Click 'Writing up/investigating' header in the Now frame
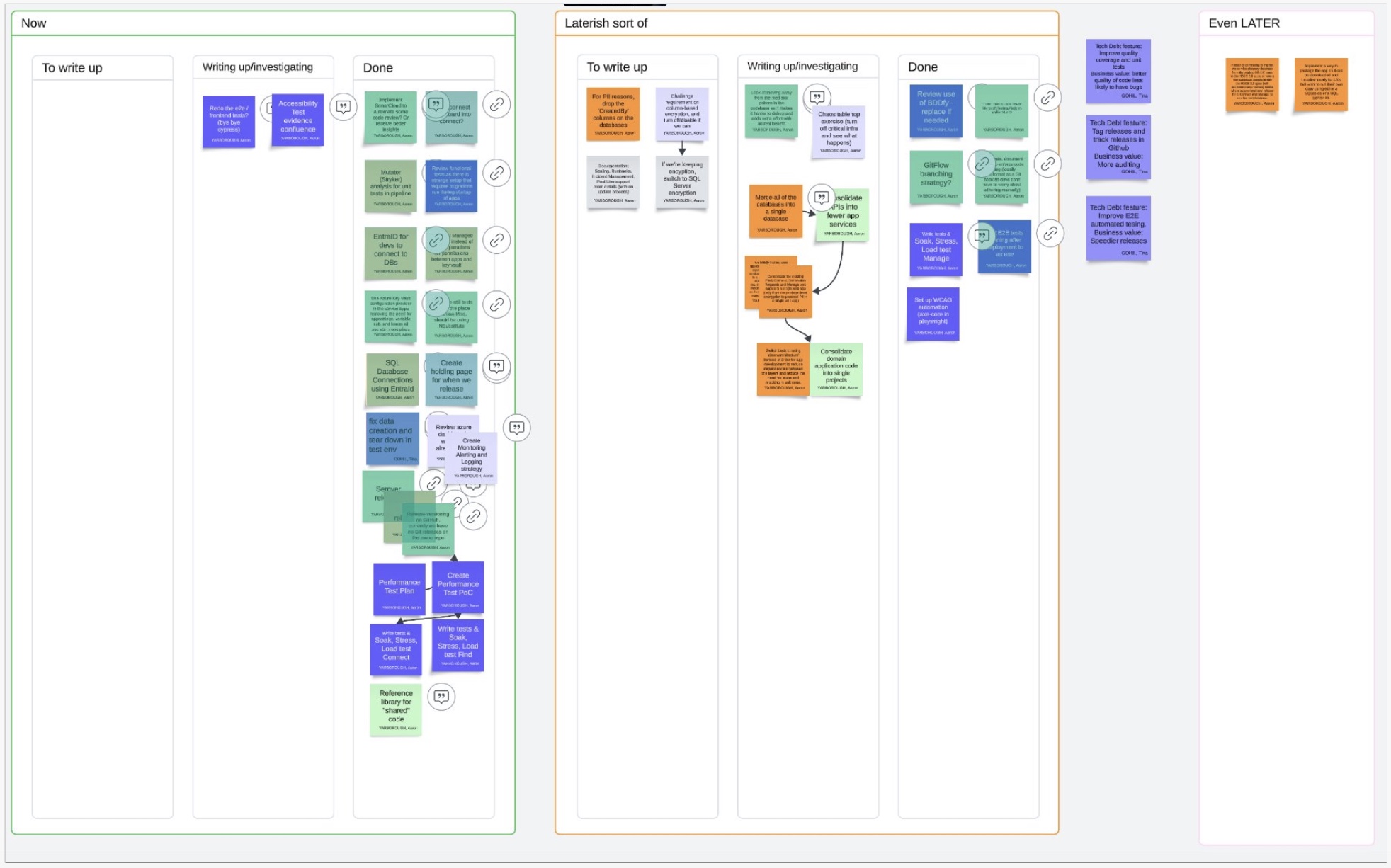The image size is (1391, 868). (x=258, y=67)
